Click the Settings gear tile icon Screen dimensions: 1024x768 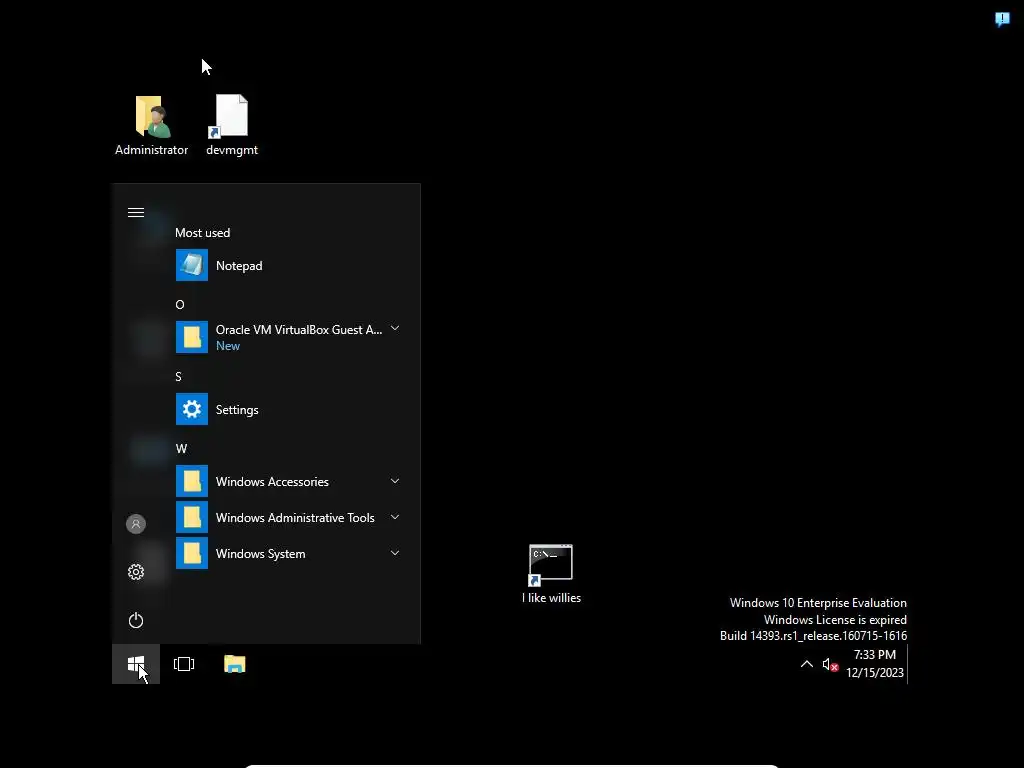point(192,409)
